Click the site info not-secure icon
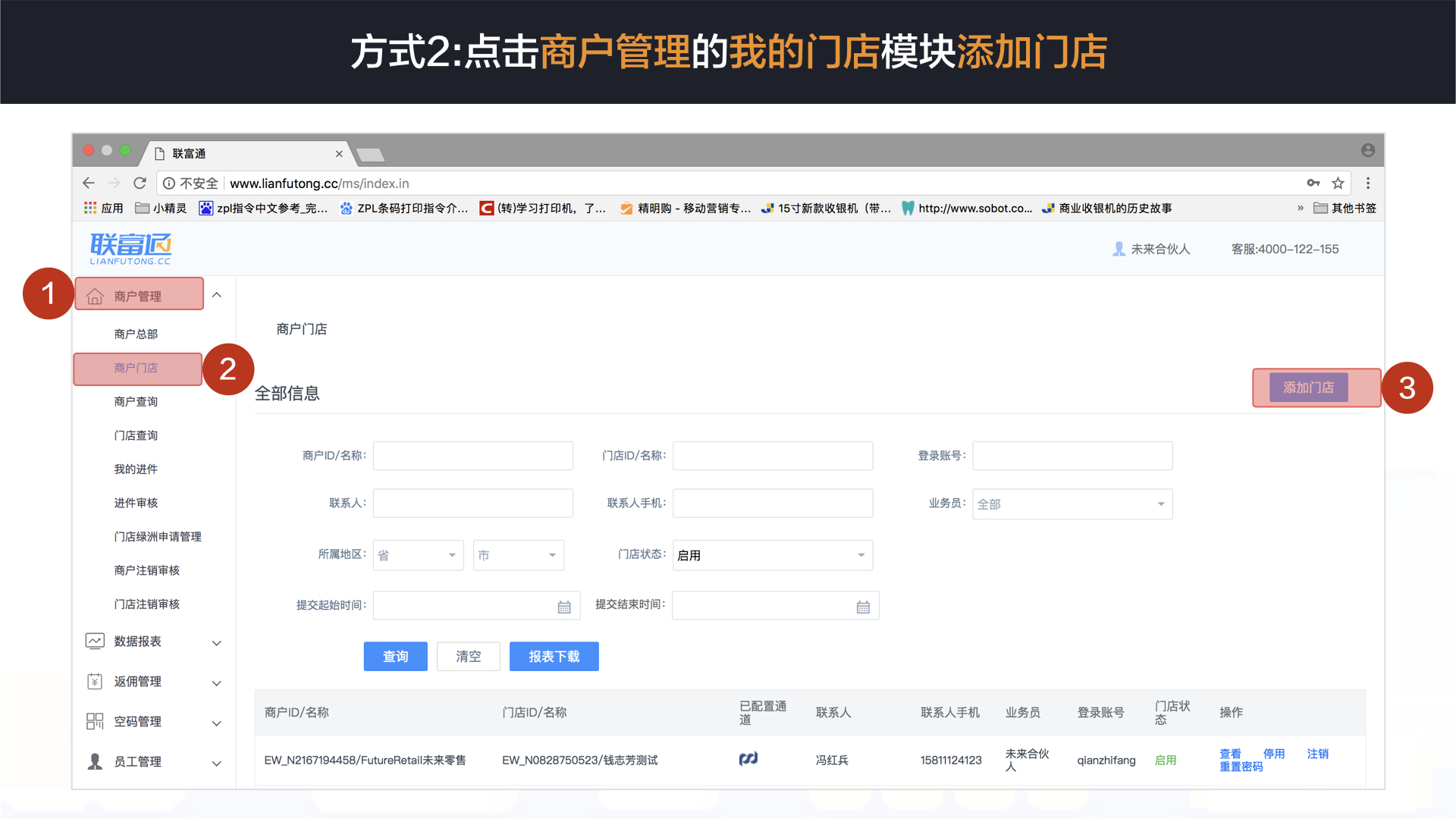Image resolution: width=1456 pixels, height=819 pixels. [169, 184]
